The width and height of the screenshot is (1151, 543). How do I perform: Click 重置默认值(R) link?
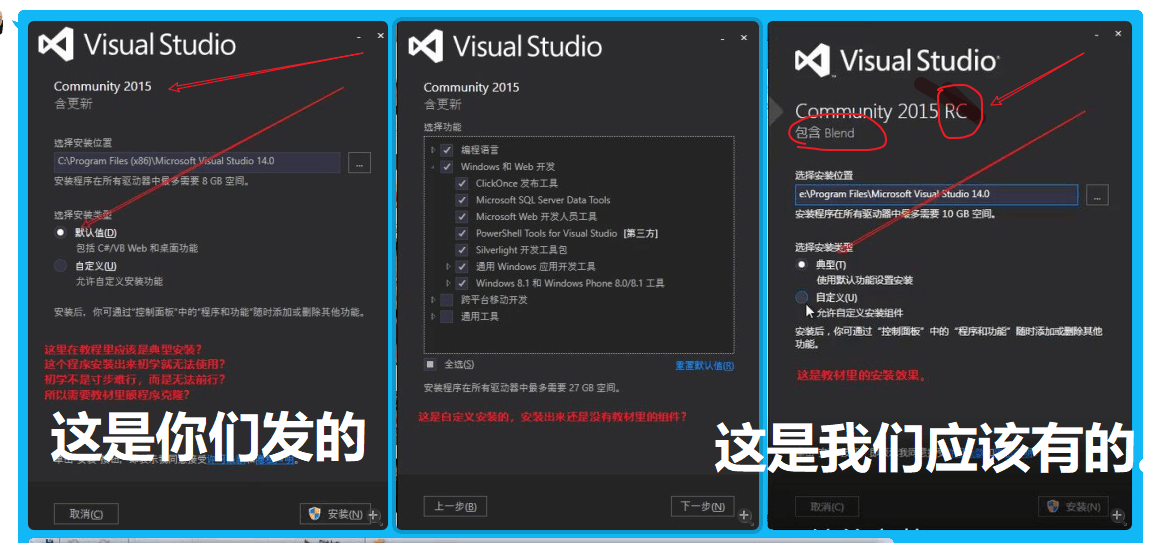point(705,365)
